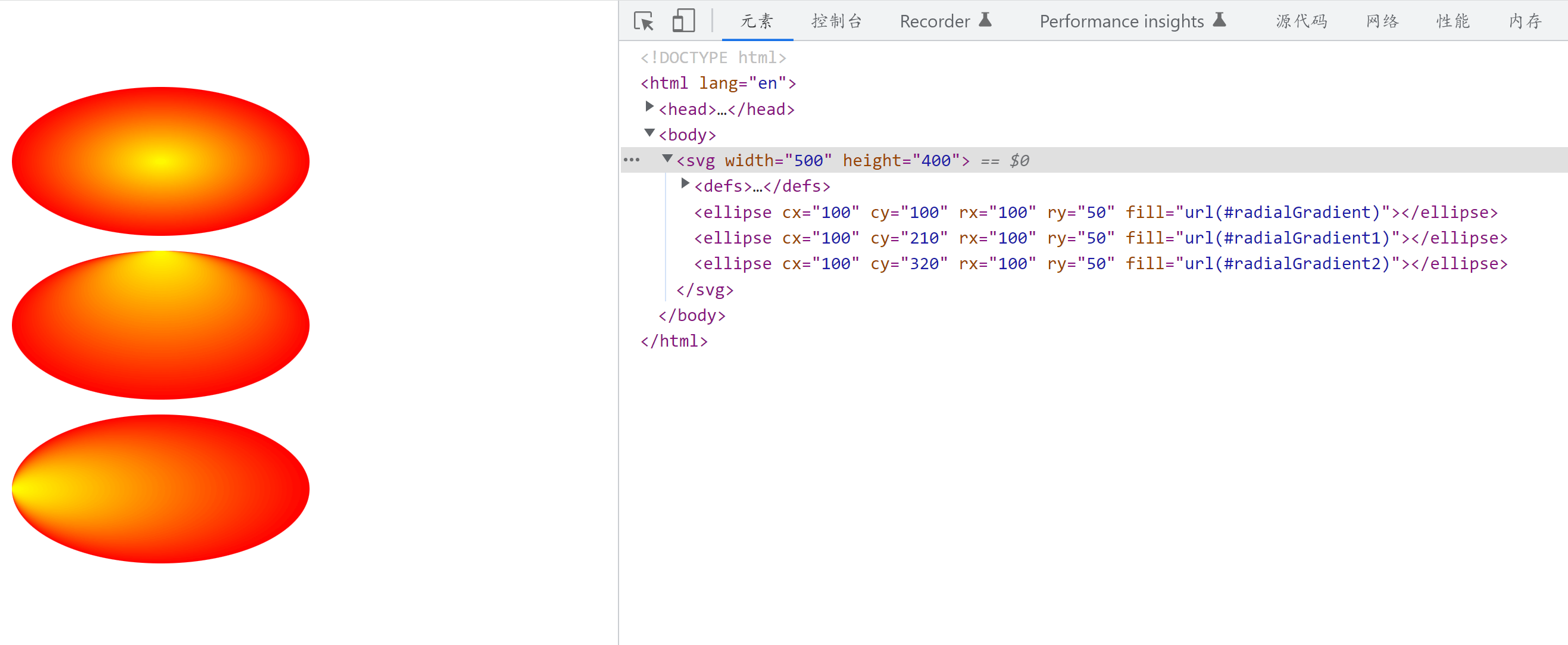Viewport: 1568px width, 645px height.
Task: Click the Performance insights flask icon
Action: point(1219,20)
